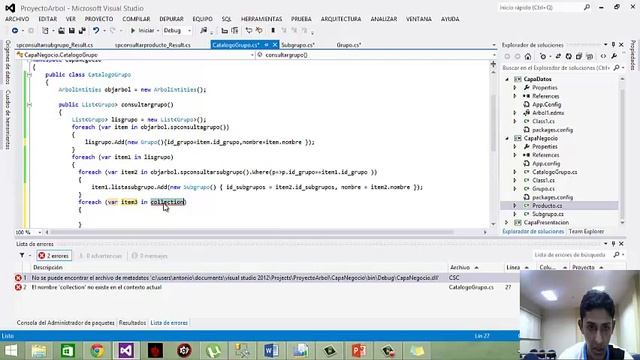The width and height of the screenshot is (640, 360).
Task: Open the ARQUITECTURA menu
Action: point(341,19)
